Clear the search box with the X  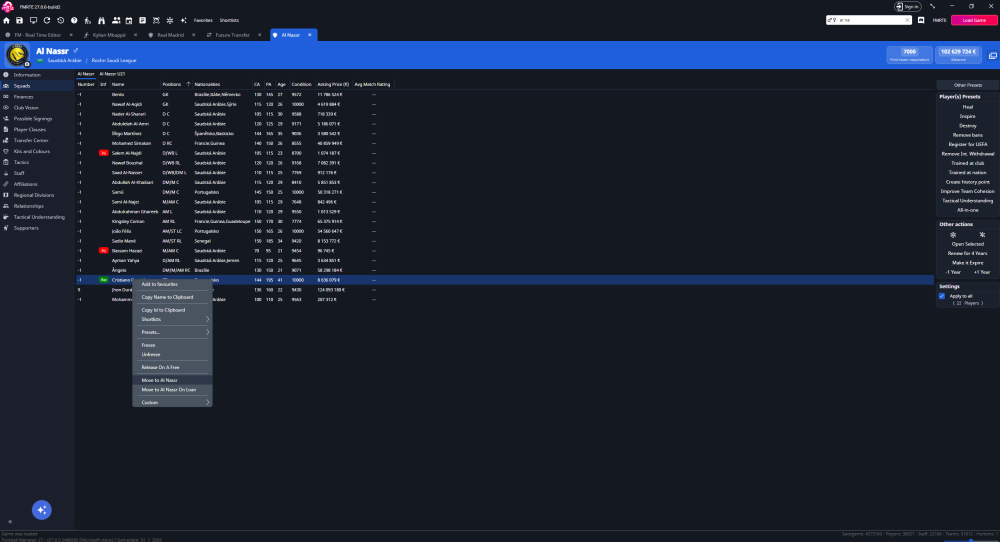908,20
